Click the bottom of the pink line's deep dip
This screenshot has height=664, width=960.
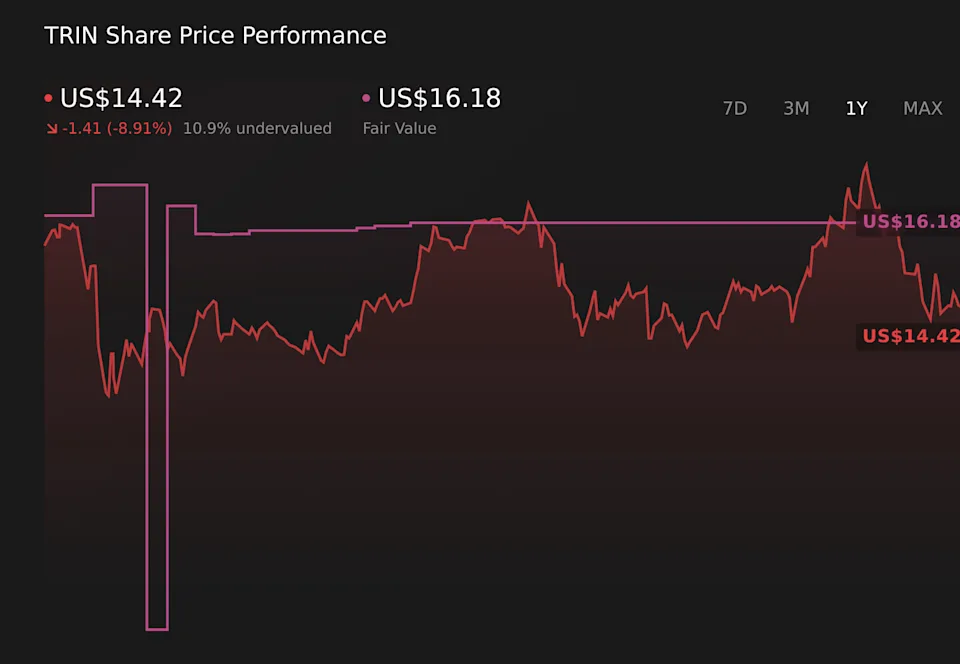[x=157, y=629]
